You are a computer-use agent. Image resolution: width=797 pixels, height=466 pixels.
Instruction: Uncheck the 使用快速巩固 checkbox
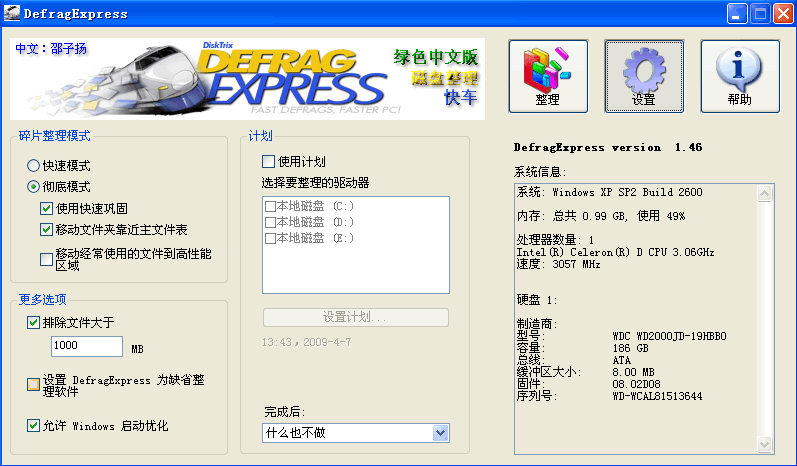pos(46,208)
